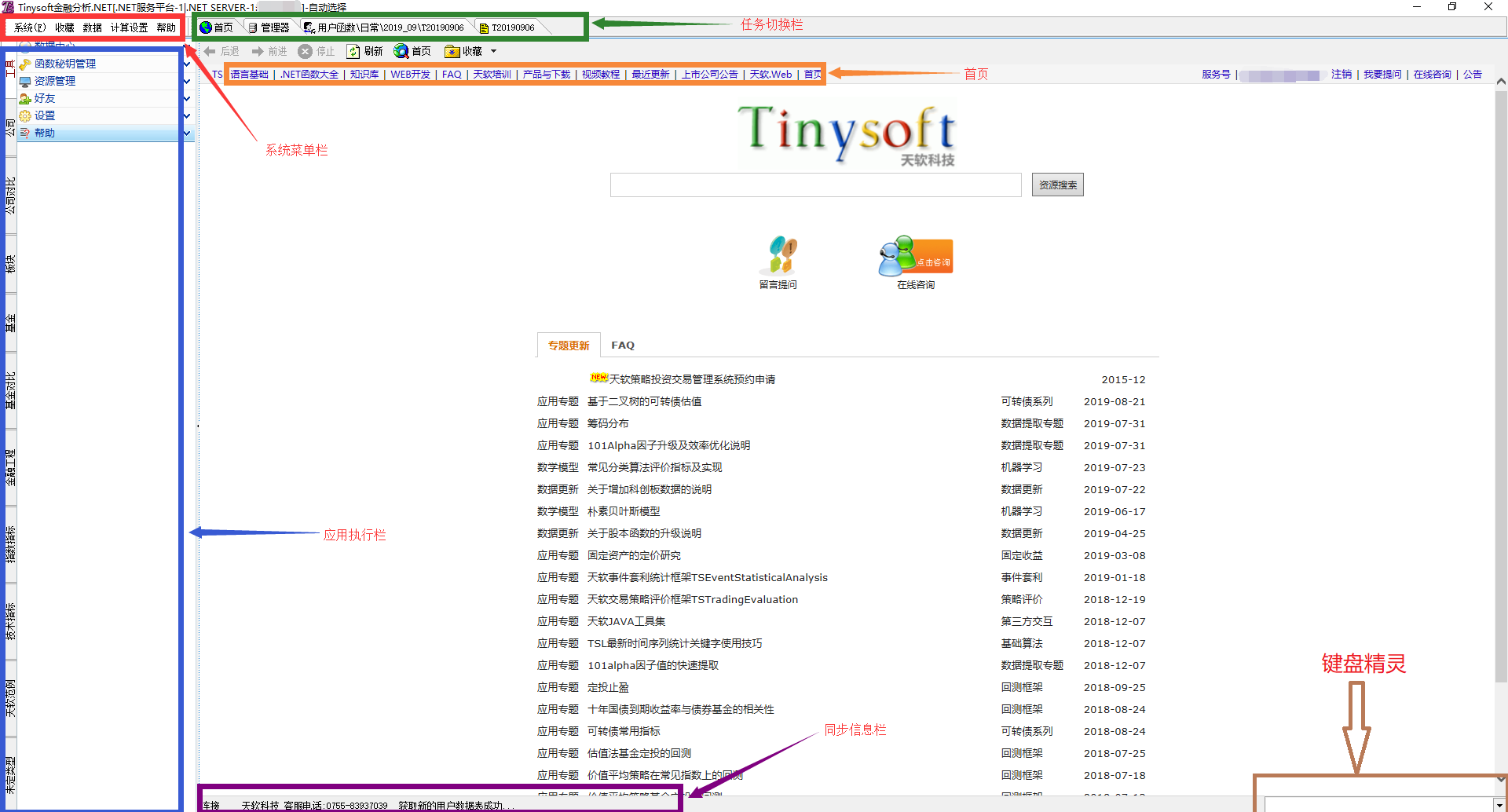
Task: Select the 指数指标 vertical sidebar tab
Action: 10,544
